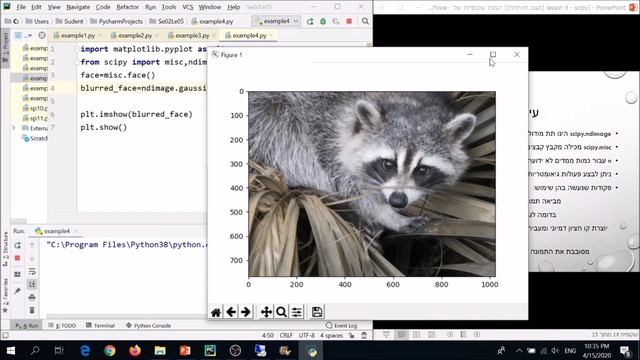Open Configure subplots in Figure 1

297,312
